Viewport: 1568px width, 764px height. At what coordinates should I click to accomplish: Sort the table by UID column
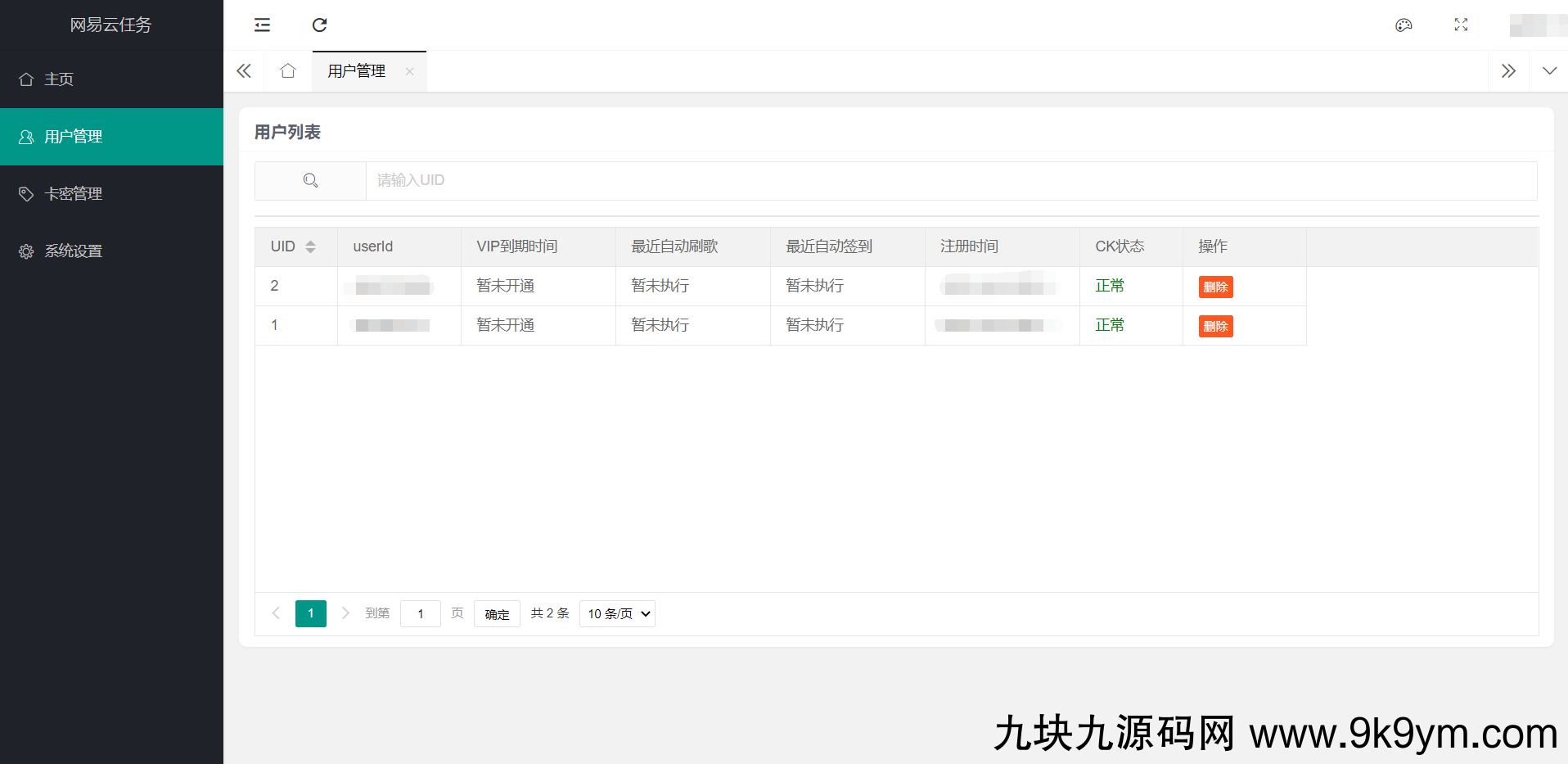pyautogui.click(x=311, y=246)
